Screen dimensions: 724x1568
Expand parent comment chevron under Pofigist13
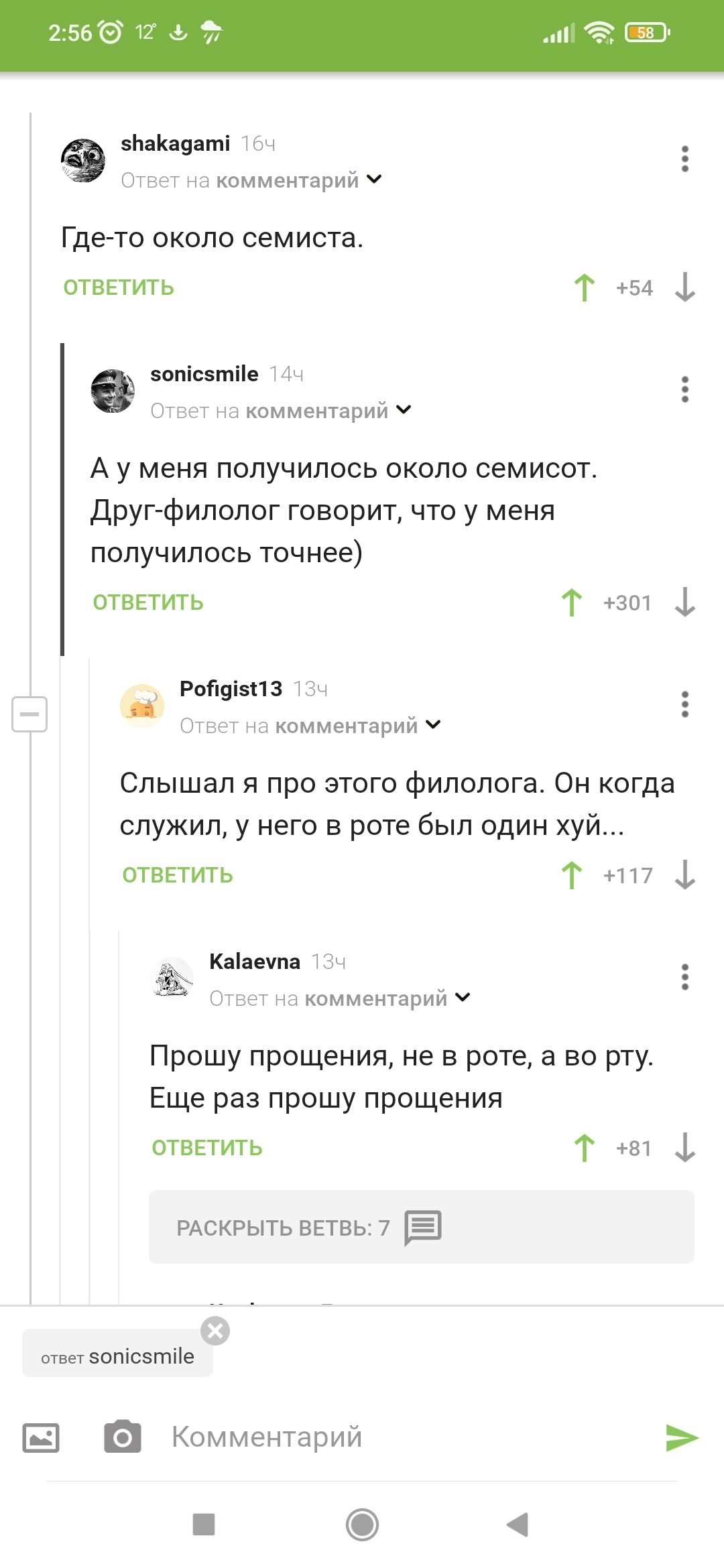(x=434, y=724)
